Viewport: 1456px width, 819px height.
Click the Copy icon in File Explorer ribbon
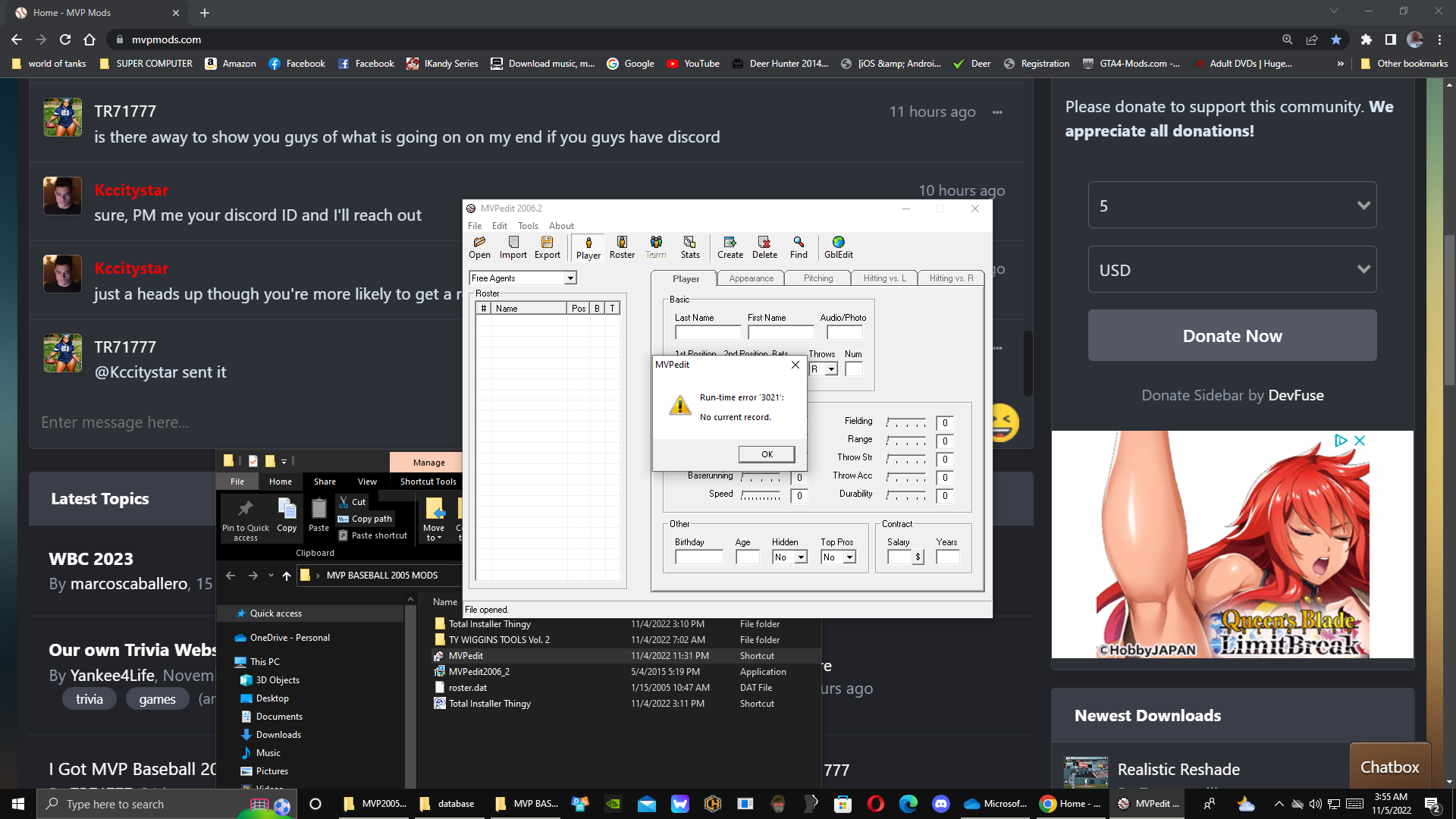click(x=287, y=516)
